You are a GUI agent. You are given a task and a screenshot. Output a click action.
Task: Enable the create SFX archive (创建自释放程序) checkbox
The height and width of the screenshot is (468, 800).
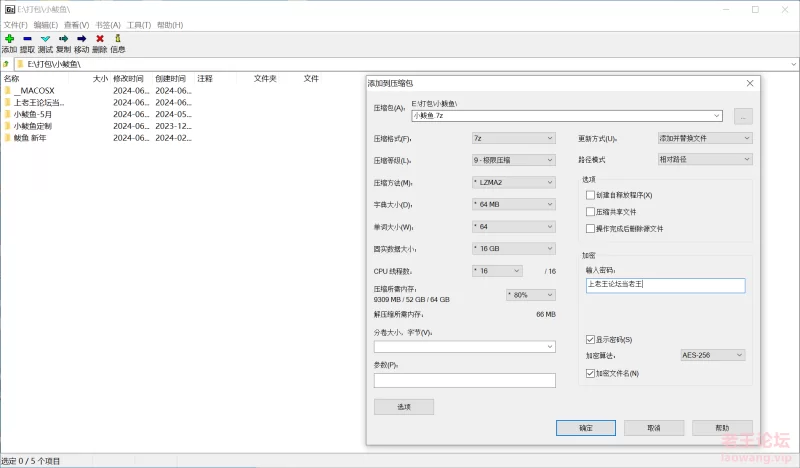[x=590, y=195]
